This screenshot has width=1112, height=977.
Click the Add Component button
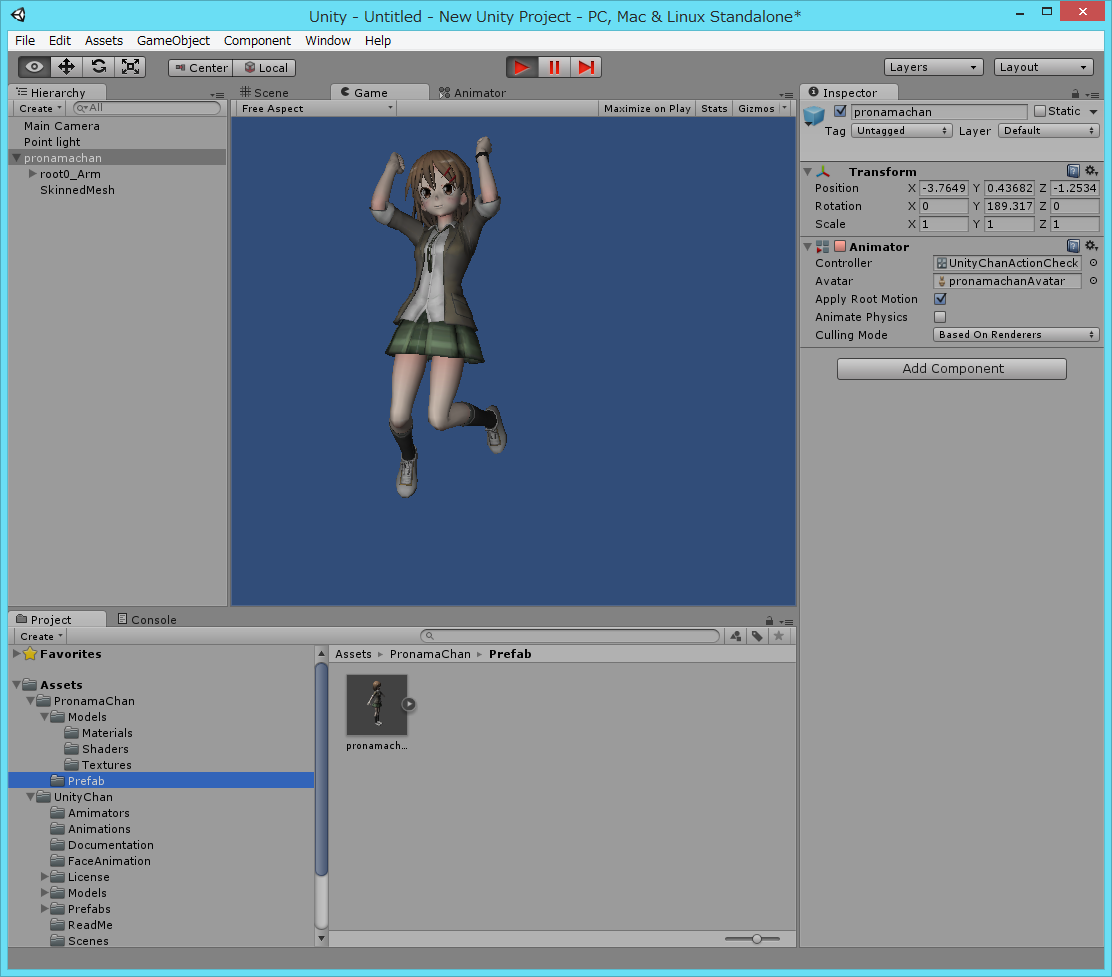pos(951,369)
